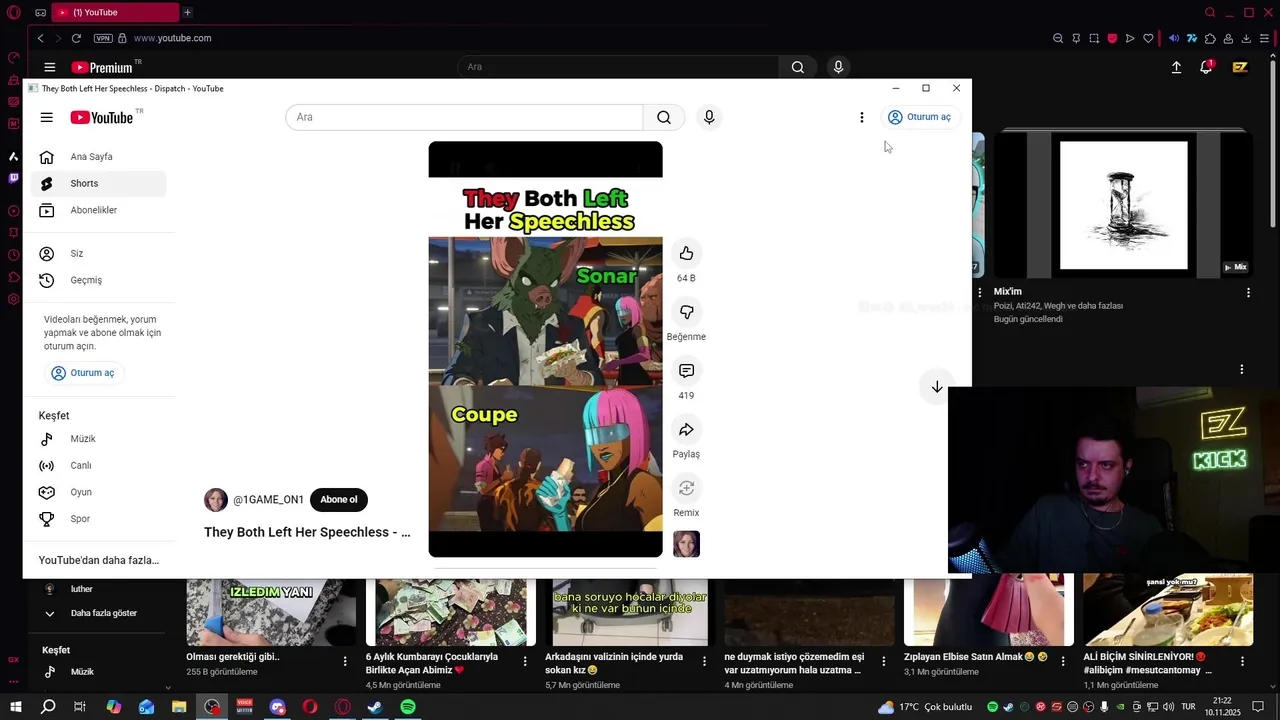Open Spotify from the Windows taskbar
Screen dimensions: 1280x720
pos(408,707)
